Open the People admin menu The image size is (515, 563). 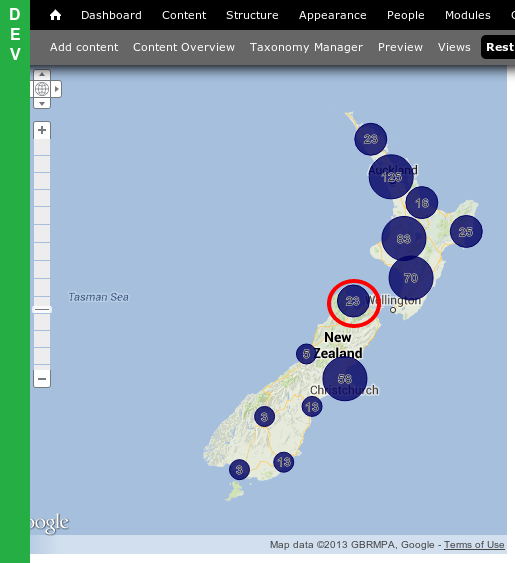(405, 15)
